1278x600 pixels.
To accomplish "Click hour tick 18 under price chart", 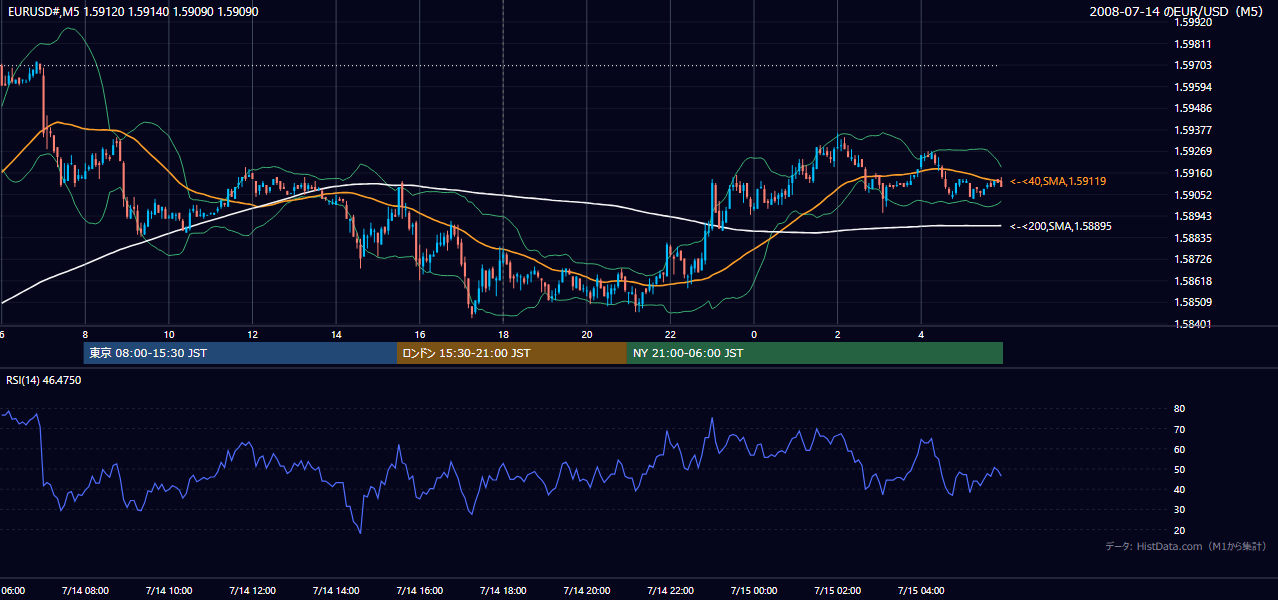I will pos(503,334).
